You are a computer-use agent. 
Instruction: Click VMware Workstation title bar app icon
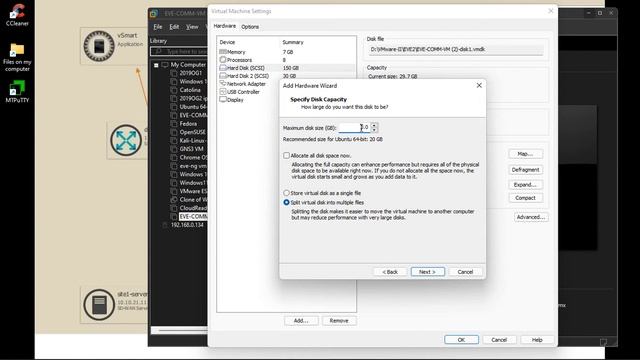click(154, 13)
